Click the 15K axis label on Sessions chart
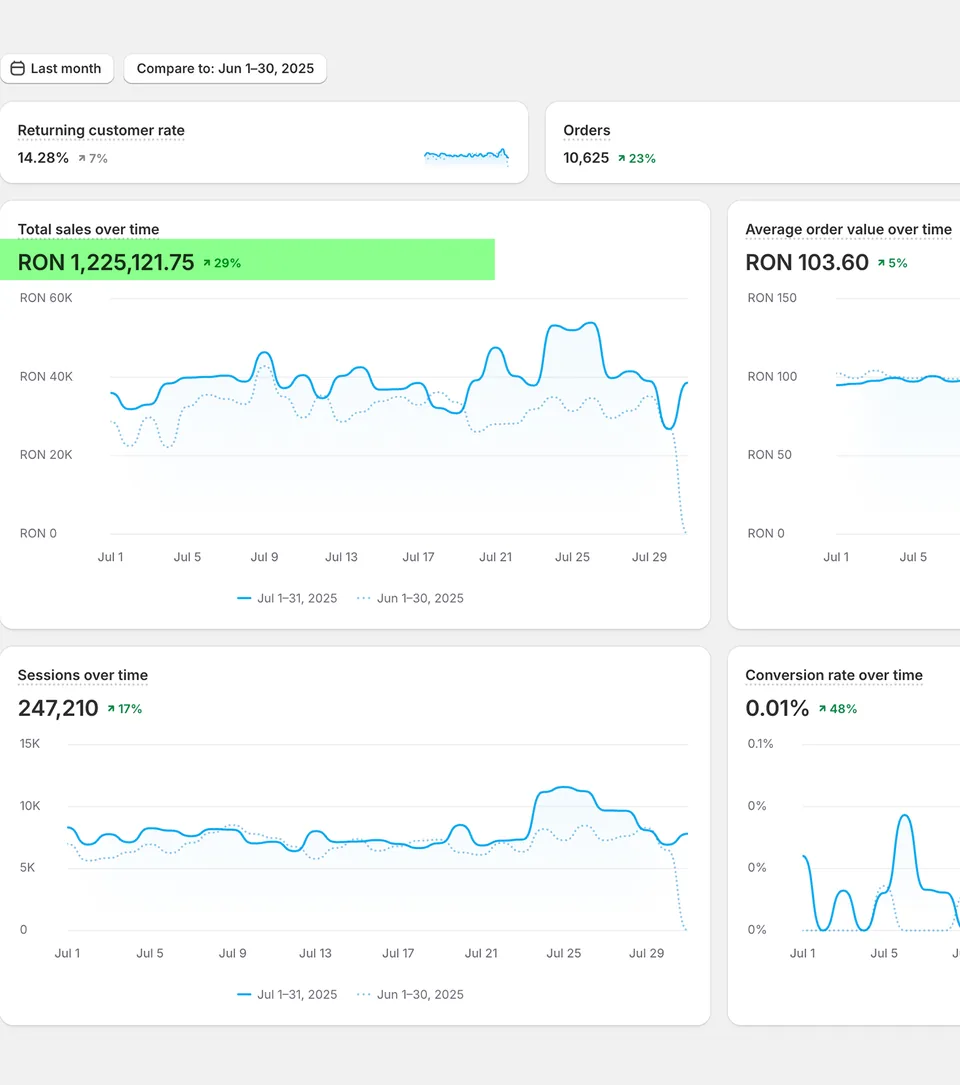This screenshot has width=960, height=1085. coord(30,744)
